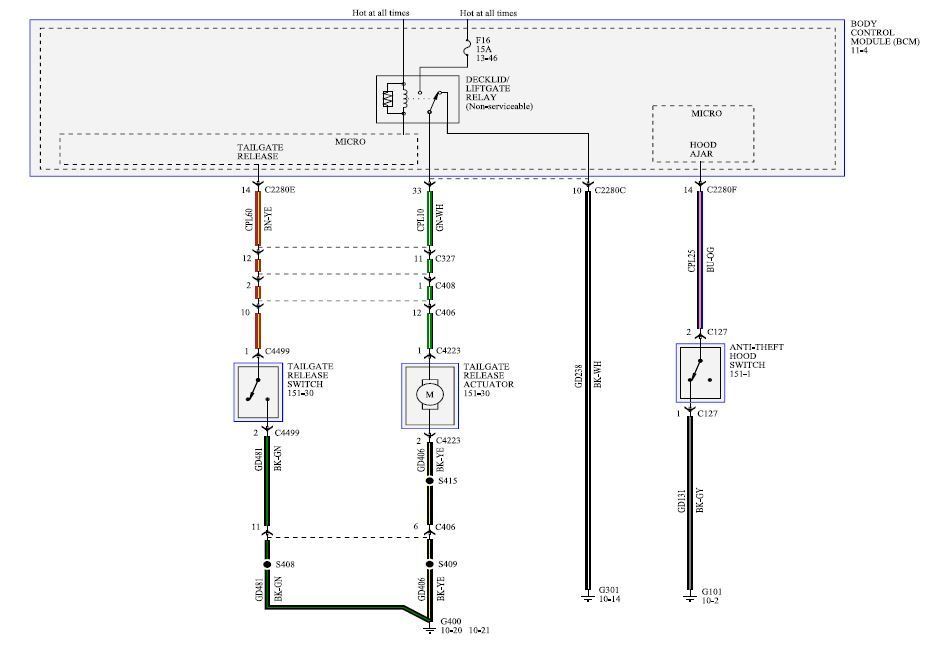The image size is (946, 665).
Task: Click the S409 splice dot
Action: click(x=430, y=563)
